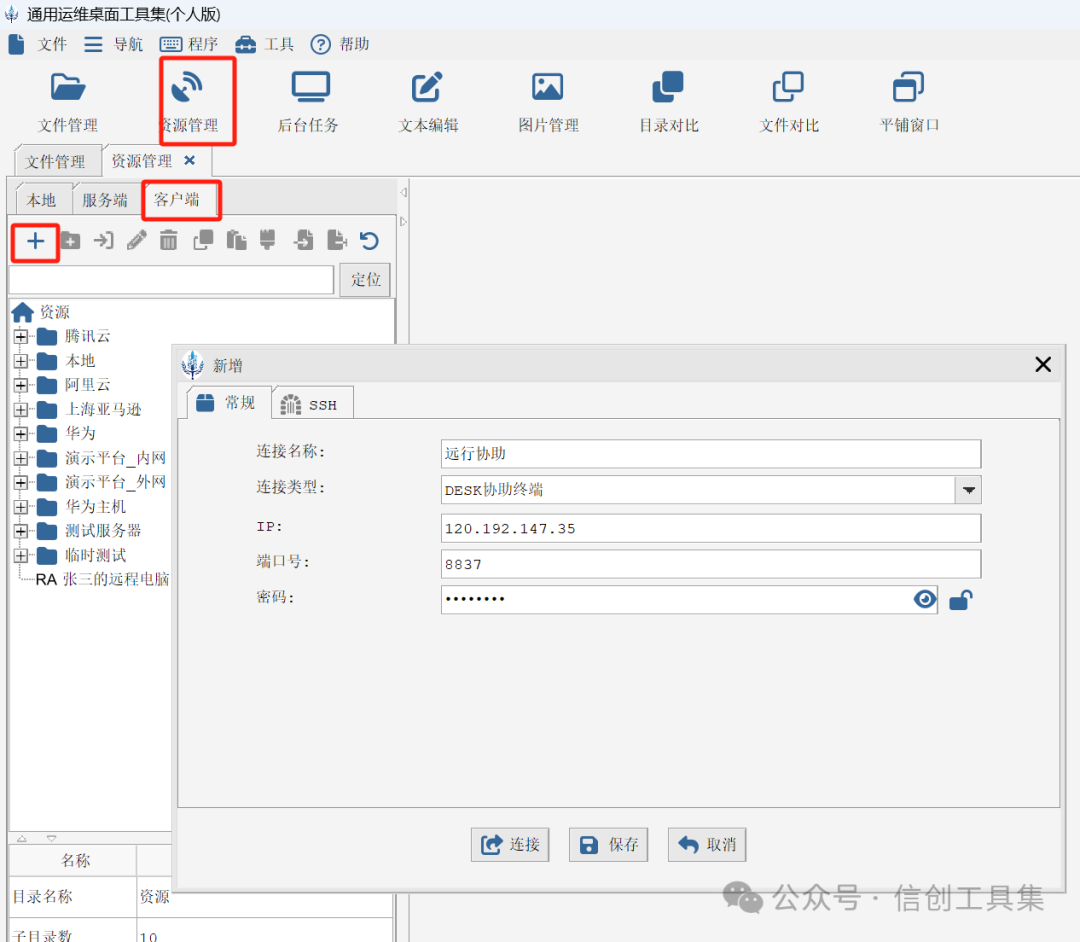
Task: Open the 工具 menu
Action: (x=264, y=45)
